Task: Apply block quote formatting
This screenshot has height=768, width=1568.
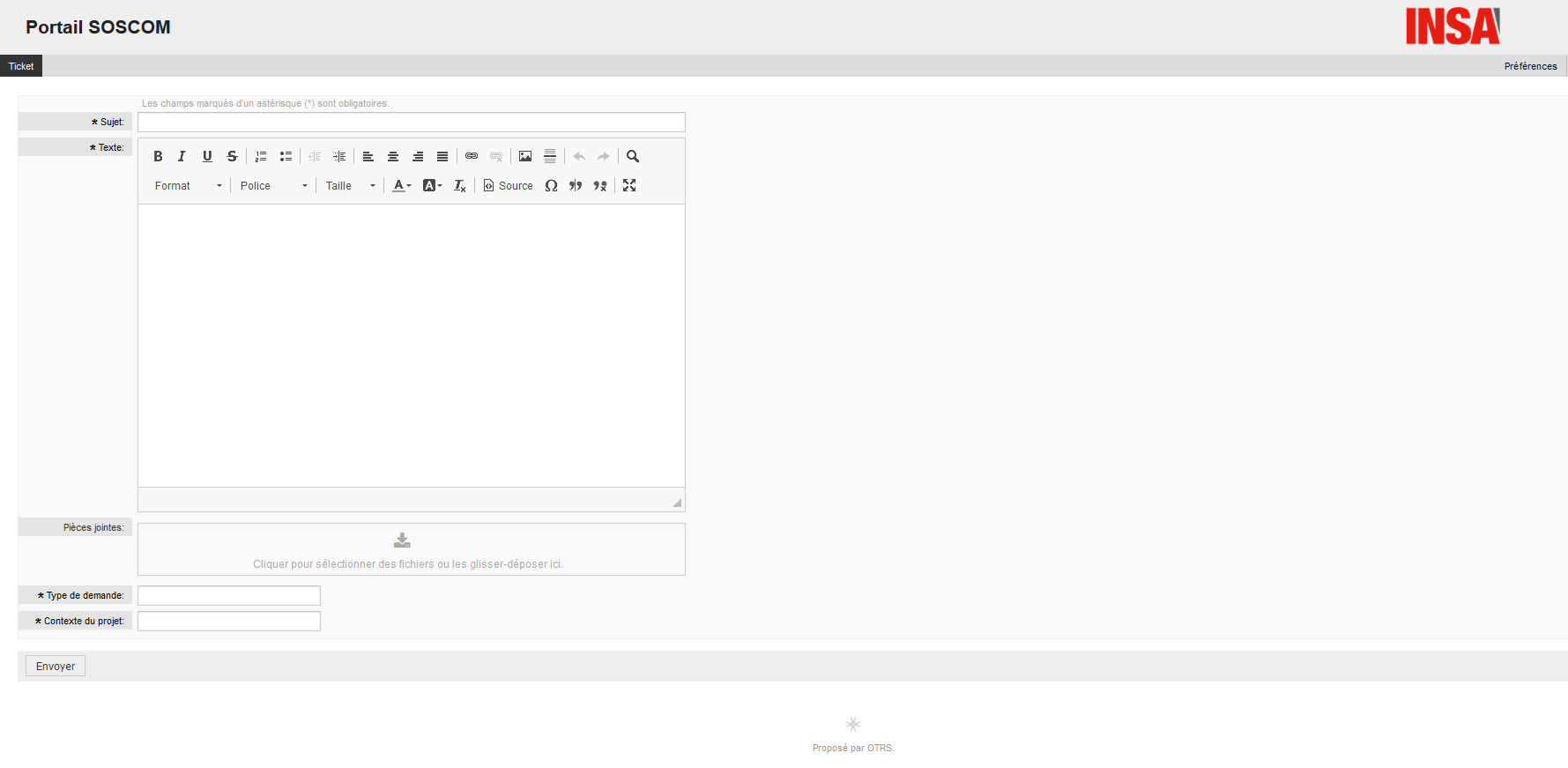Action: [576, 185]
